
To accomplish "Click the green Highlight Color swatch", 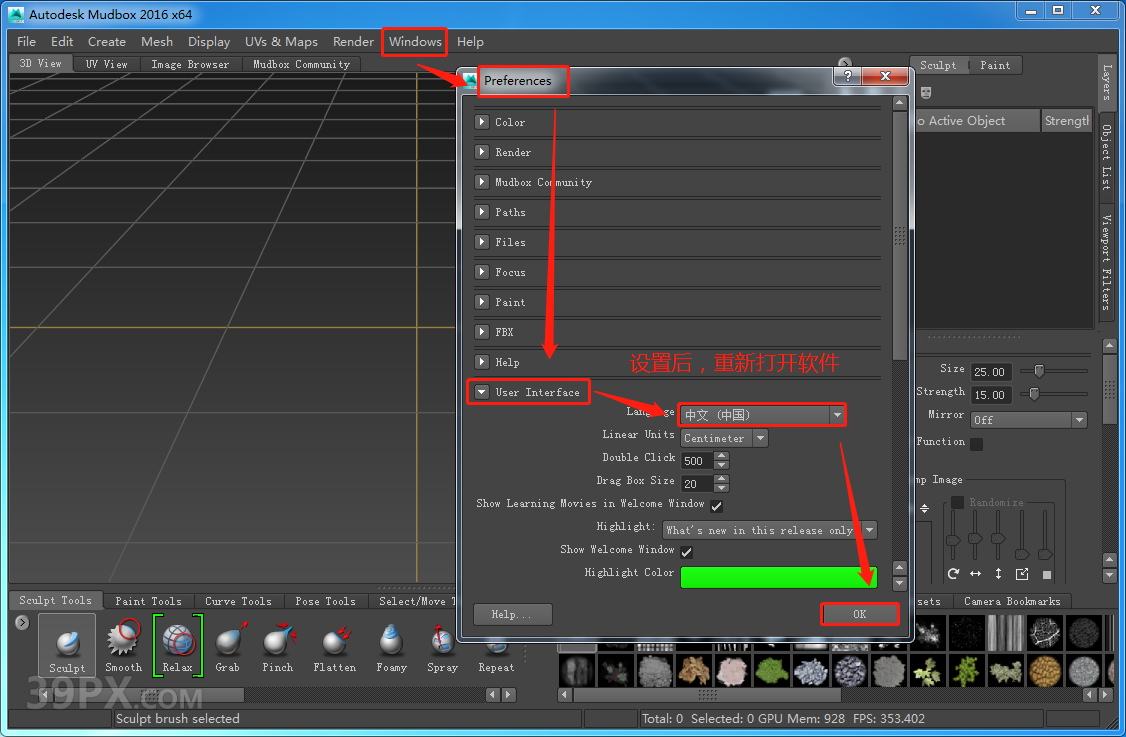I will click(778, 577).
